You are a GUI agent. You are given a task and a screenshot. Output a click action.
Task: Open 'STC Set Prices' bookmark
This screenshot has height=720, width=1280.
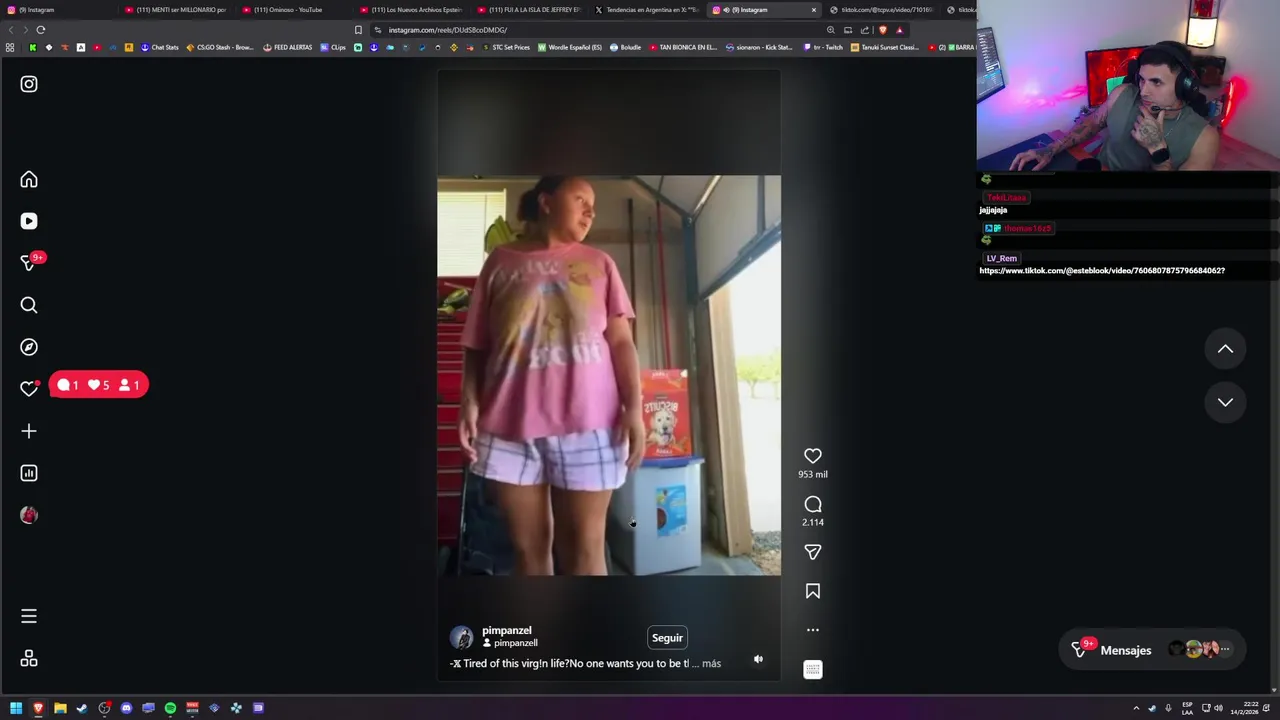[506, 47]
